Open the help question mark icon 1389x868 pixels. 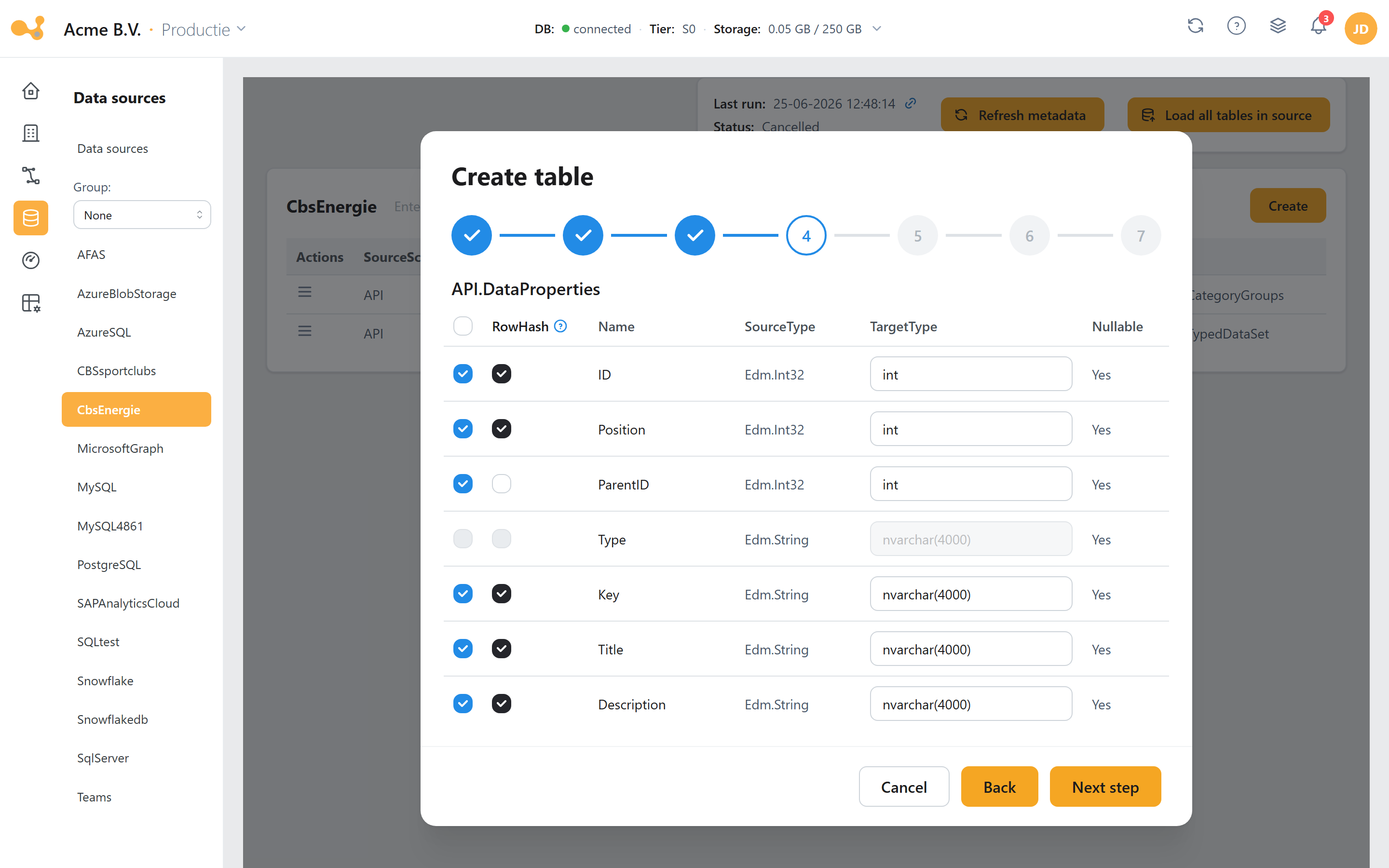pyautogui.click(x=1236, y=26)
